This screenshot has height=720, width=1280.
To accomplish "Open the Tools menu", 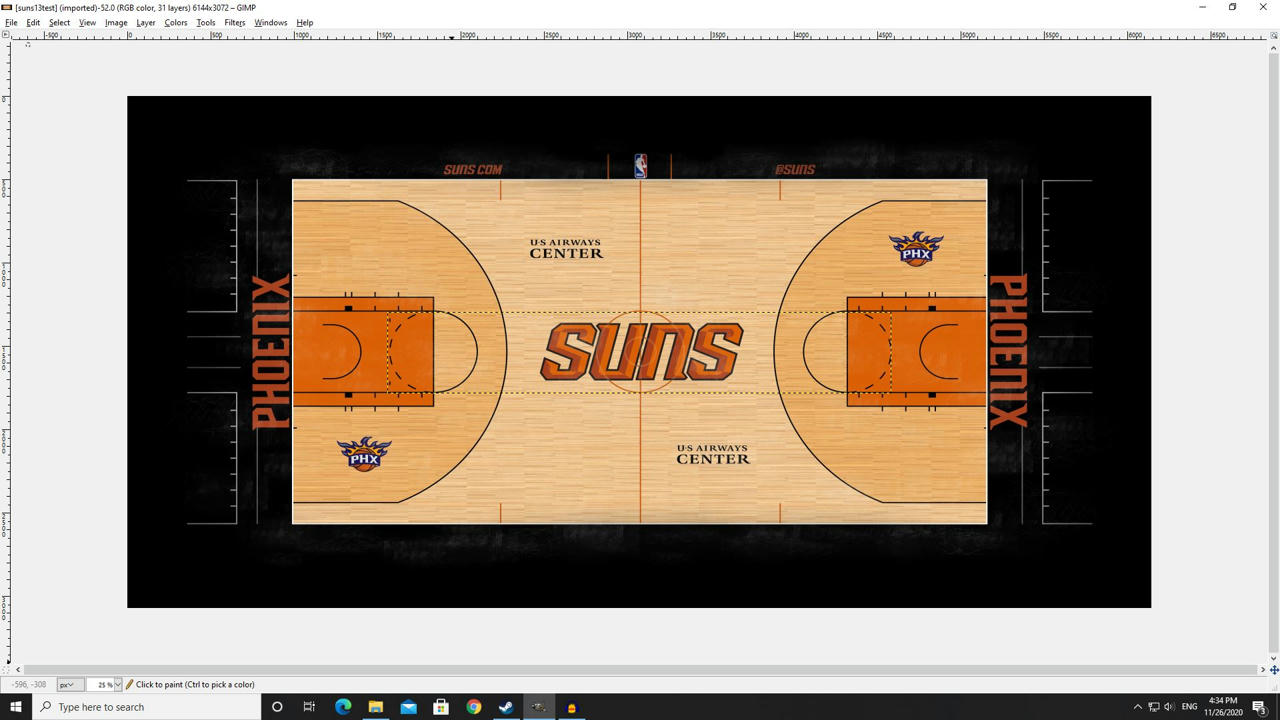I will click(206, 22).
